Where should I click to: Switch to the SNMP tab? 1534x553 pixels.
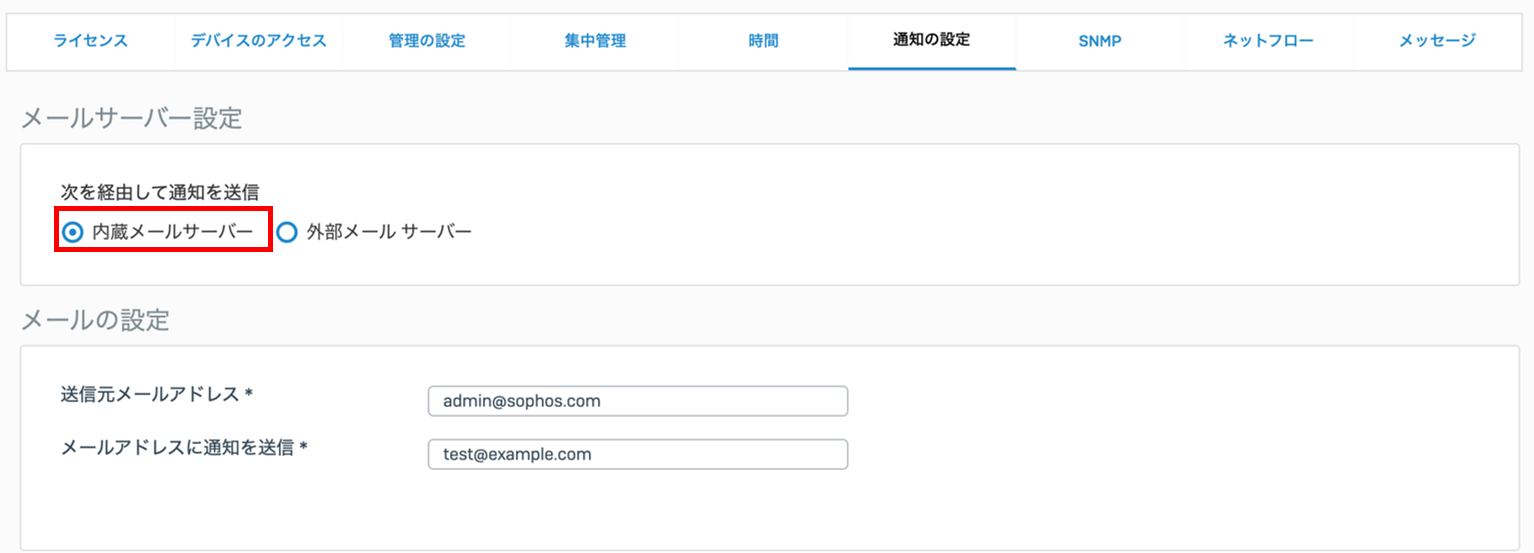[x=1100, y=41]
